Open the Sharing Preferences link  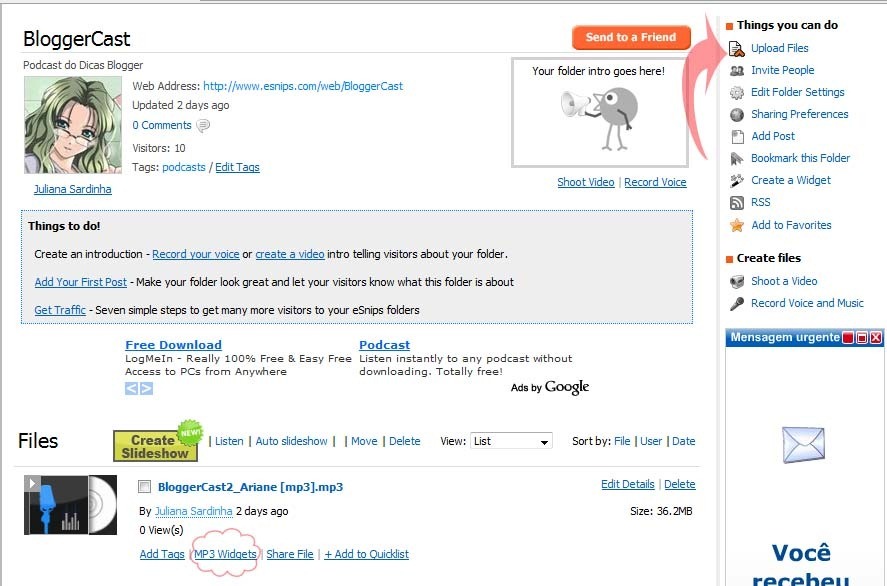(x=799, y=114)
